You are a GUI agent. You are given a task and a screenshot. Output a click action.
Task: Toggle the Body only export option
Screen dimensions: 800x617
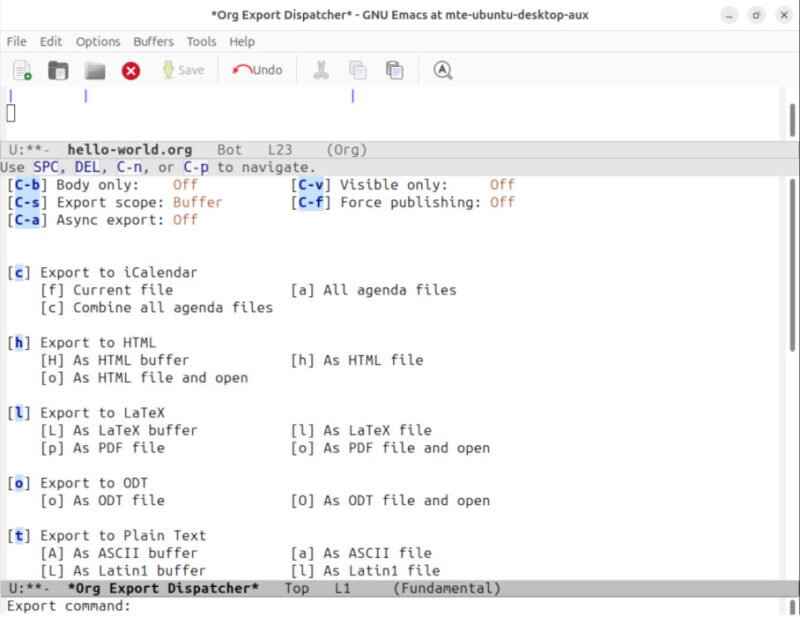click(x=25, y=184)
